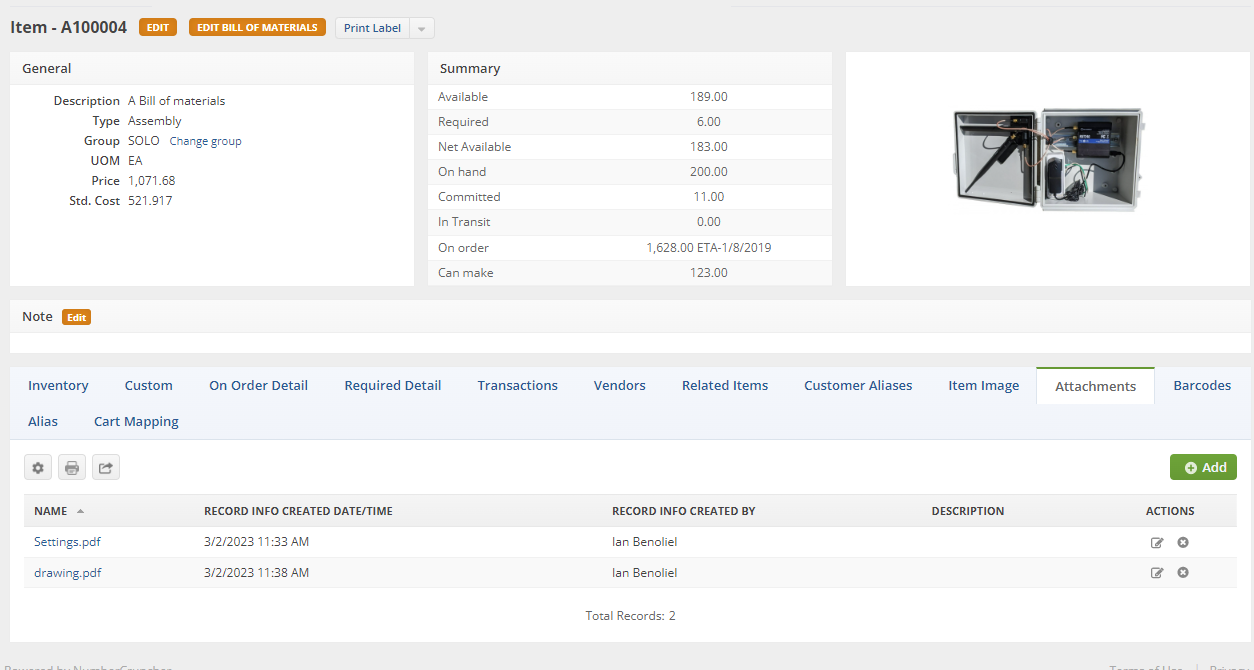
Task: Open the Custom tab
Action: click(x=149, y=385)
